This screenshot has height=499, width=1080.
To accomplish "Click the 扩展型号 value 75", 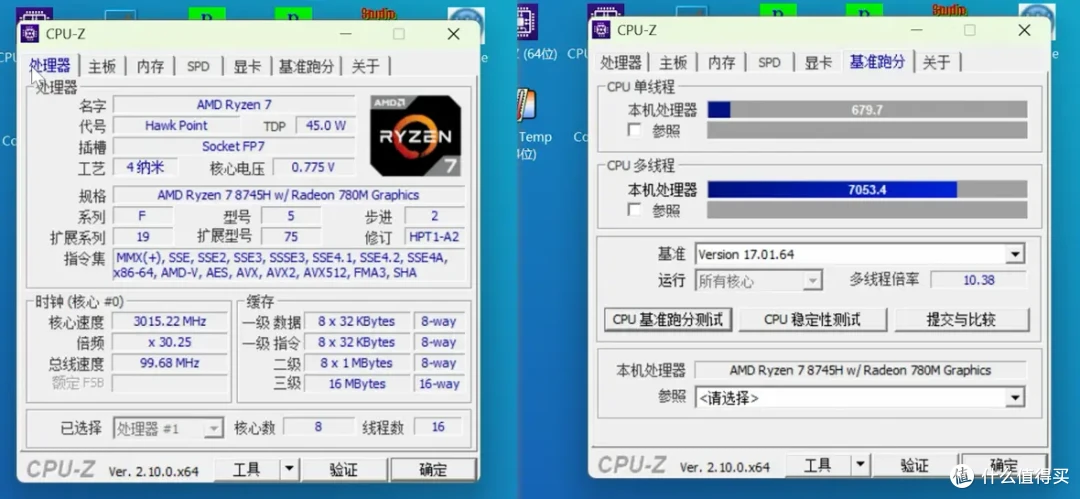I will 291,237.
